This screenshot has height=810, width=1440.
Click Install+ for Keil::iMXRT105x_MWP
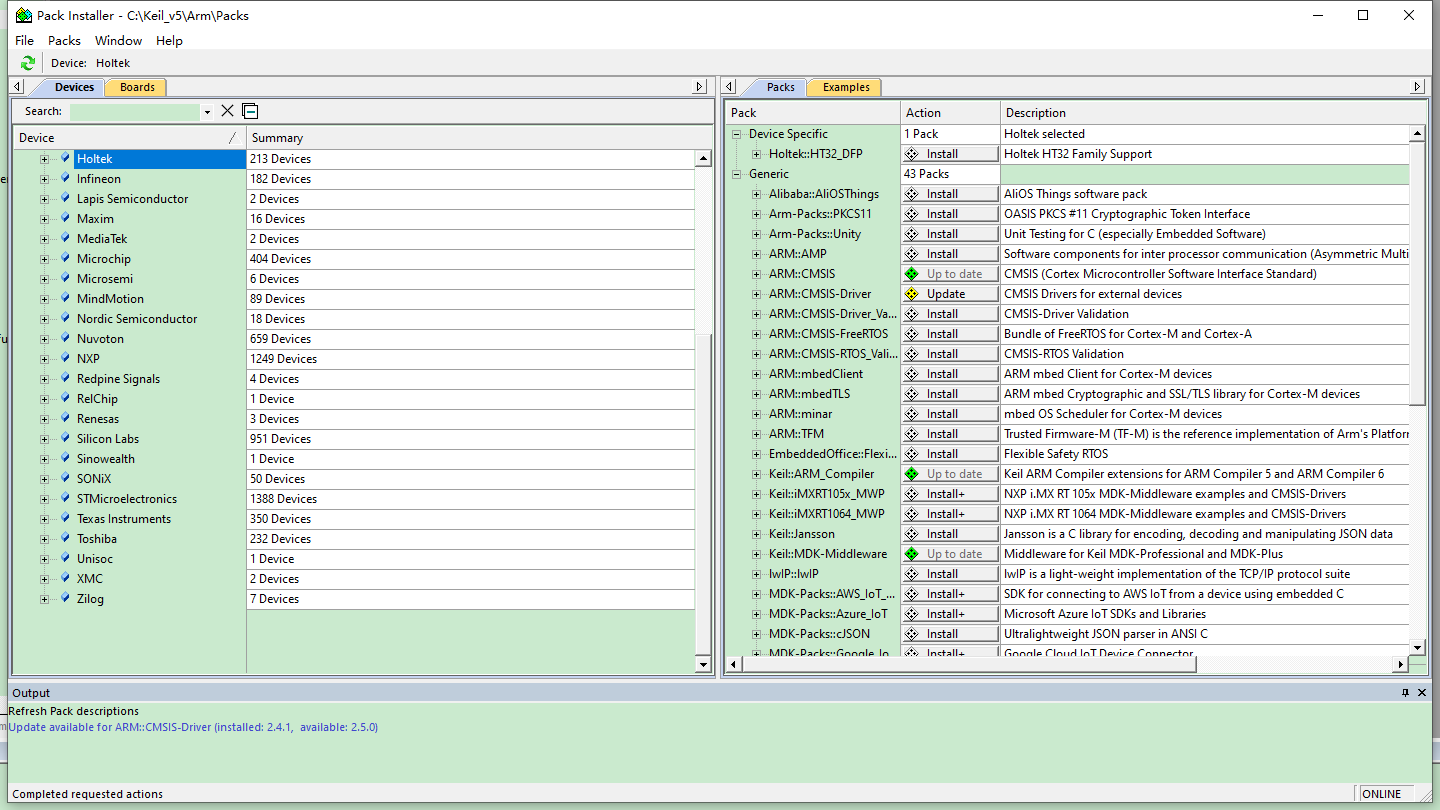(950, 494)
